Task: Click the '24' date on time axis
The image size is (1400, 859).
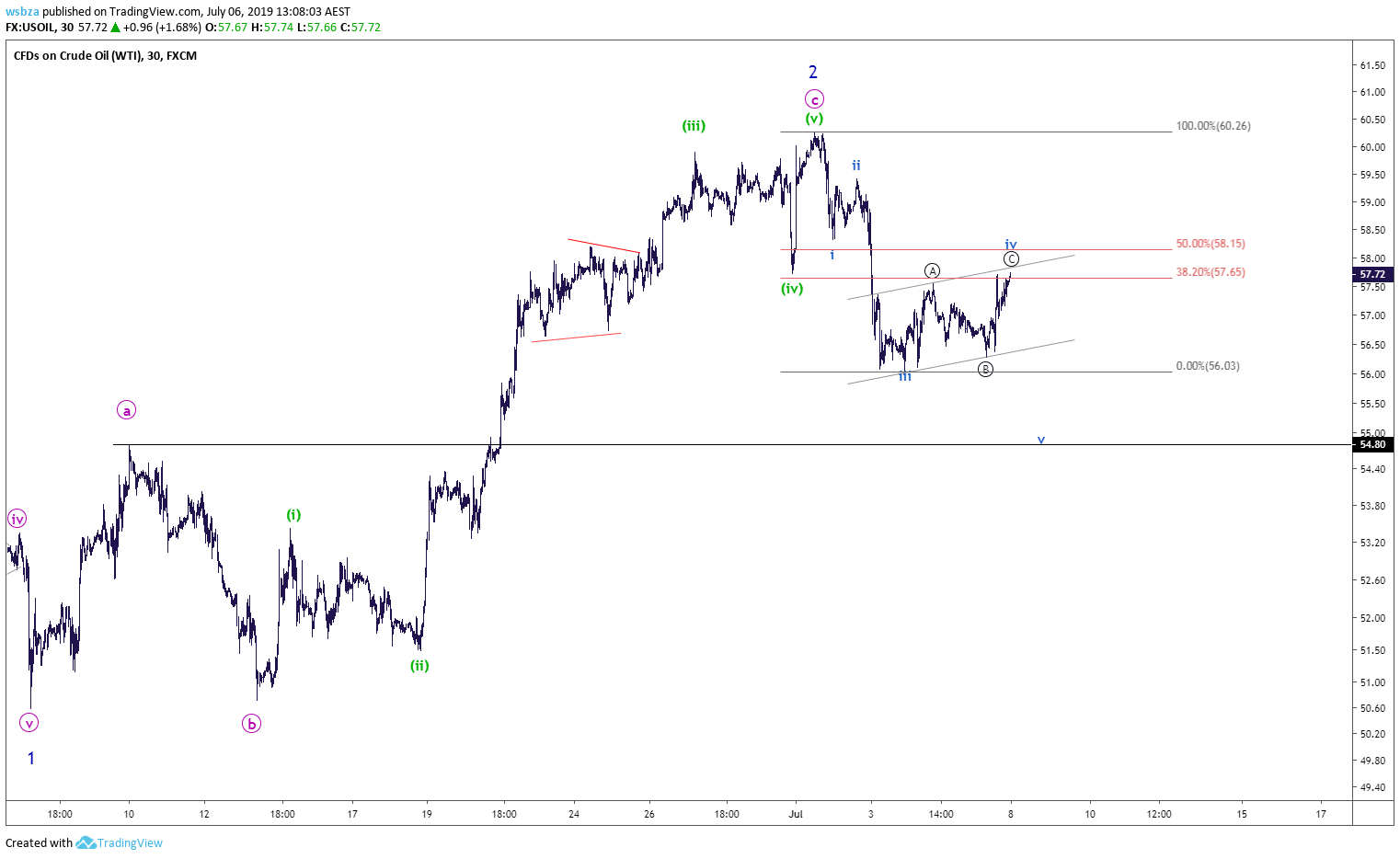Action: pos(574,814)
